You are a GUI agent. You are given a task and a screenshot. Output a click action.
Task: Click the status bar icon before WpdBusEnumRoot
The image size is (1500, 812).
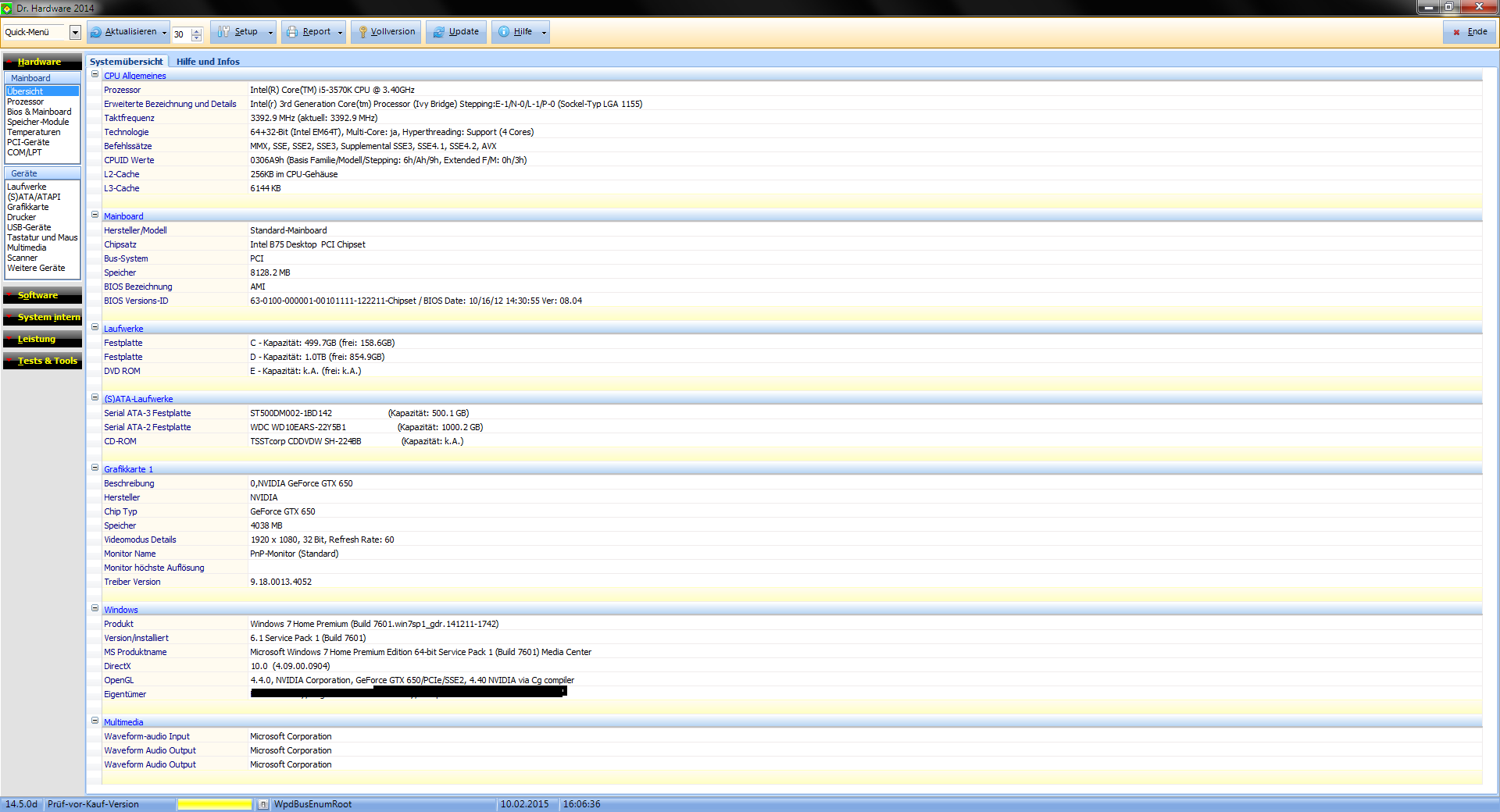(263, 804)
